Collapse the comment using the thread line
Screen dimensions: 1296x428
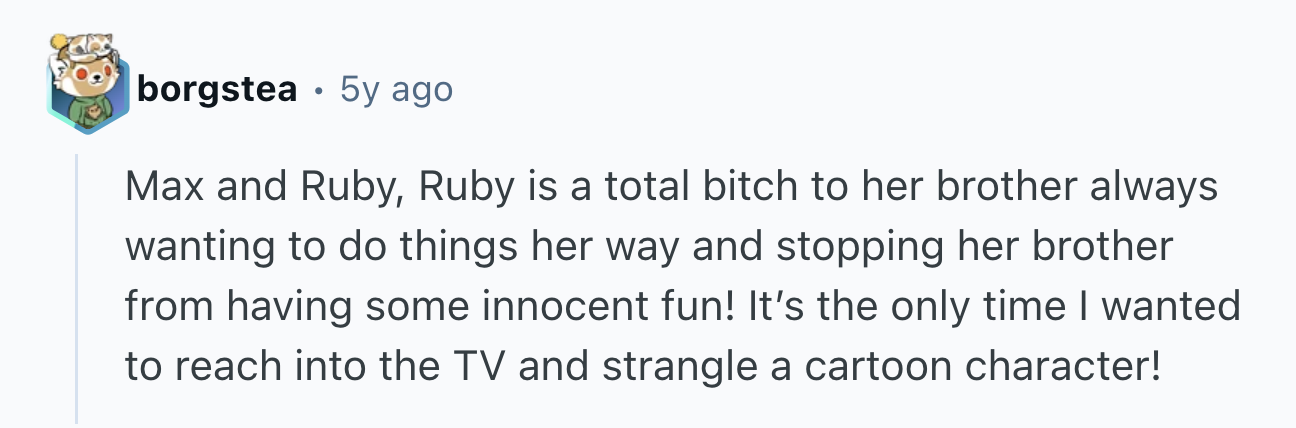tap(77, 288)
